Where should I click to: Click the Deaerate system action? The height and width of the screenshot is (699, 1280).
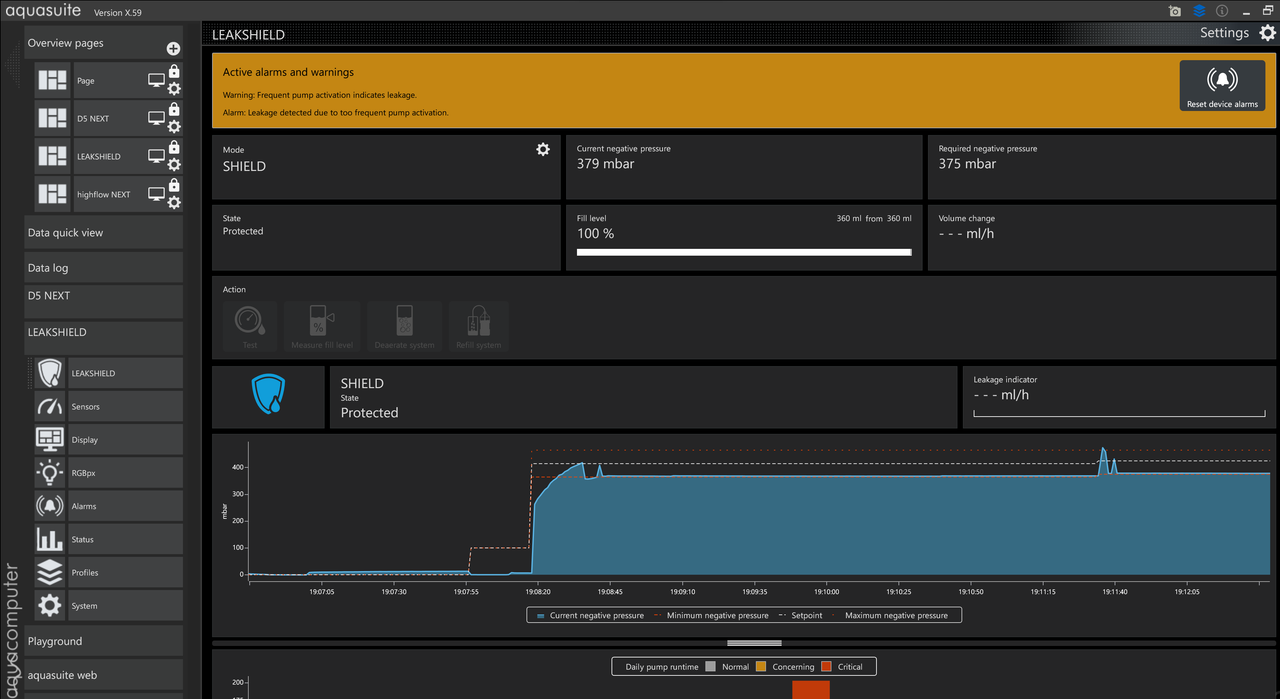pos(404,326)
